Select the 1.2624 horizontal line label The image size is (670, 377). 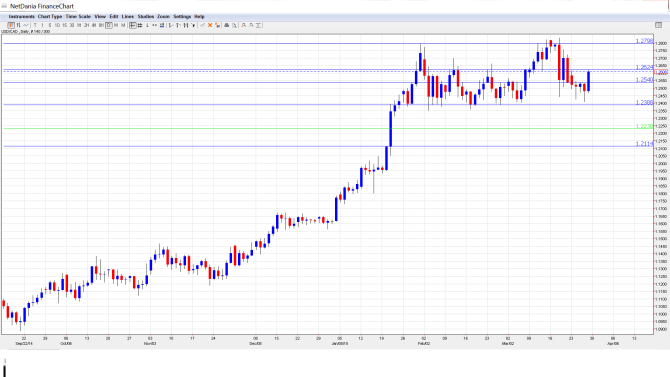tap(644, 67)
